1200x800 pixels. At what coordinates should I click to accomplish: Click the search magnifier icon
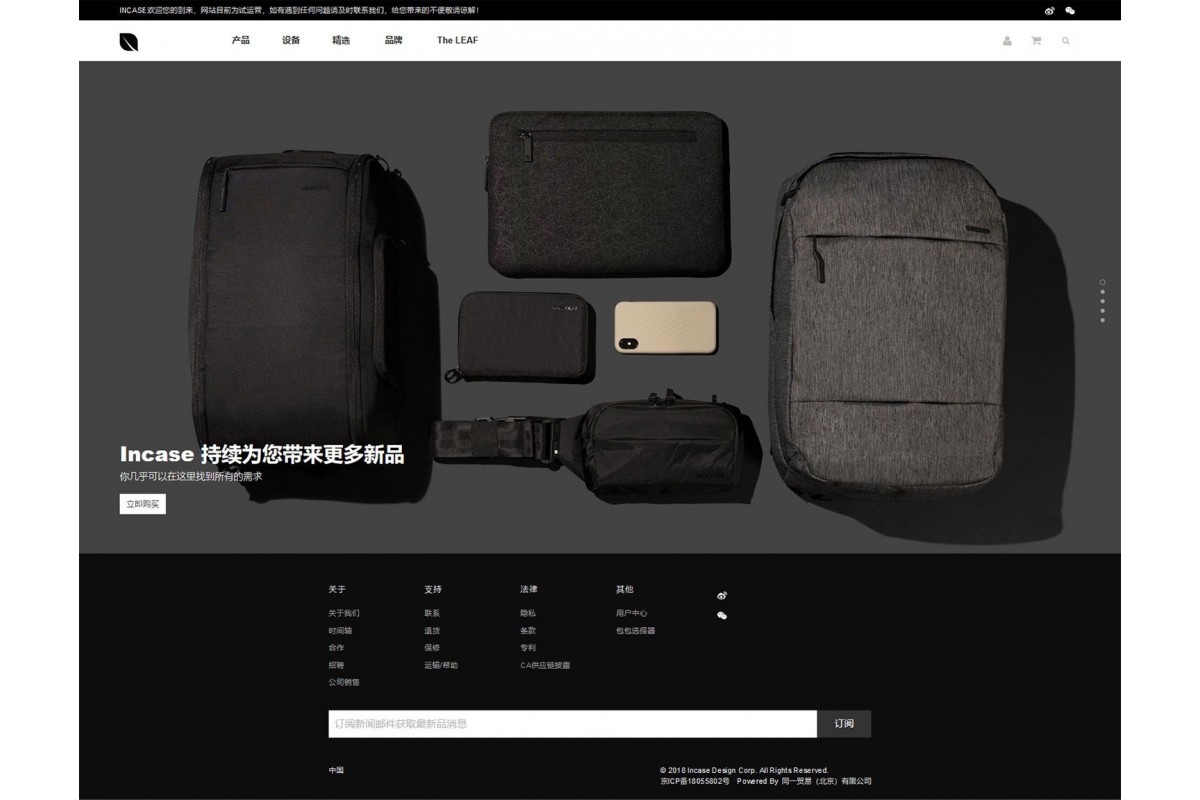pyautogui.click(x=1066, y=41)
